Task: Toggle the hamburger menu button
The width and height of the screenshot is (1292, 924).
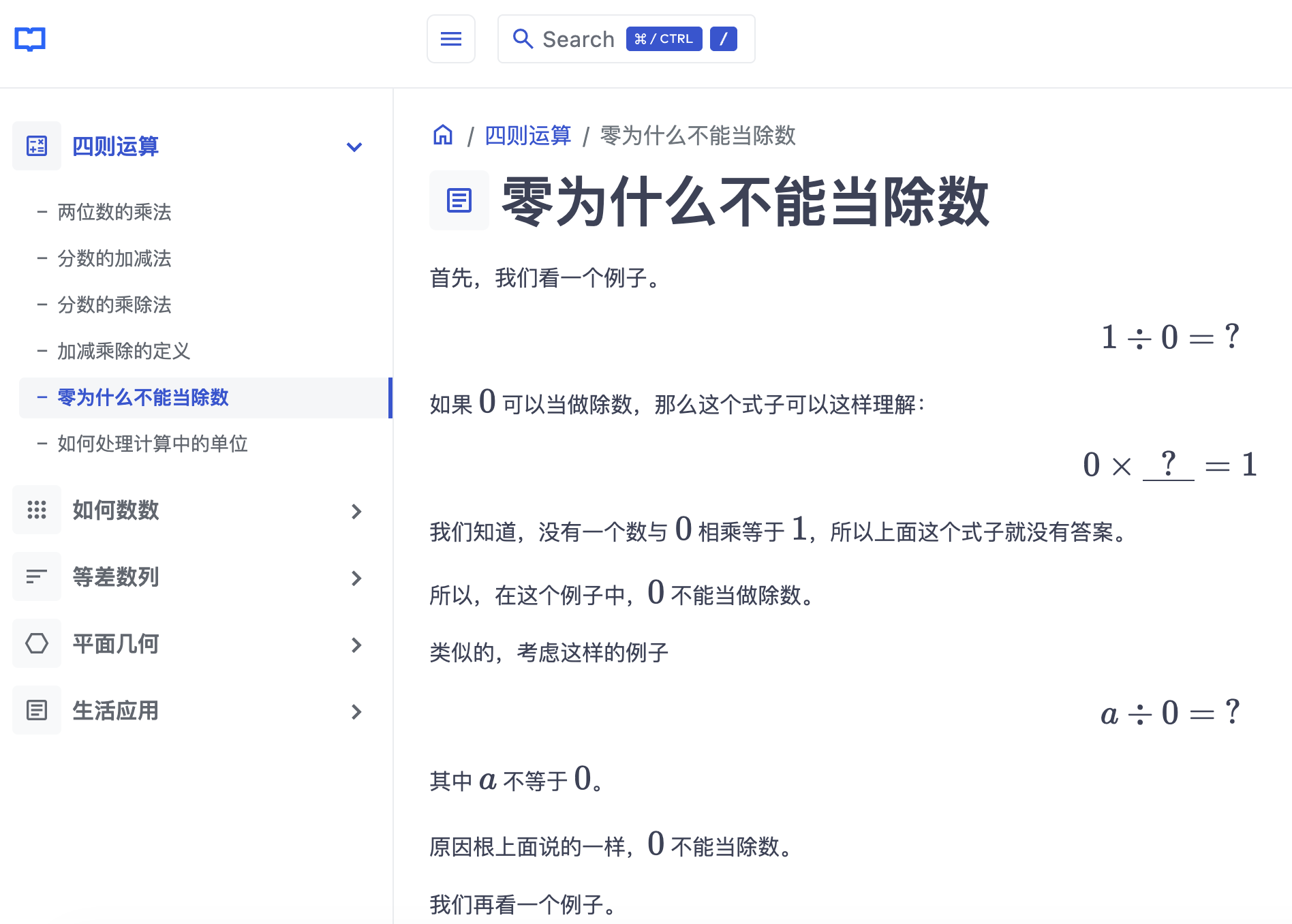Action: (x=450, y=39)
